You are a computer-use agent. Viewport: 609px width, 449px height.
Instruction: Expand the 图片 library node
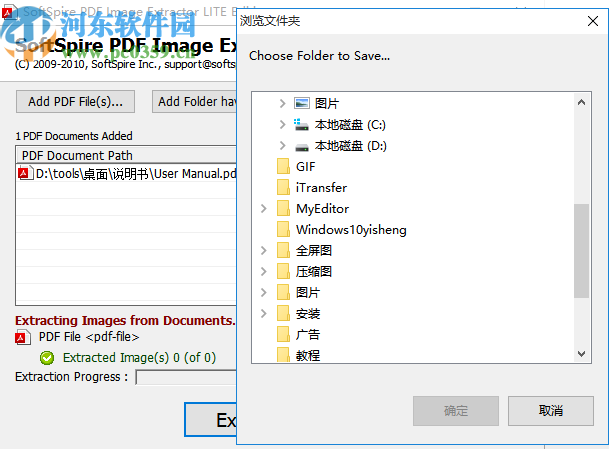282,103
